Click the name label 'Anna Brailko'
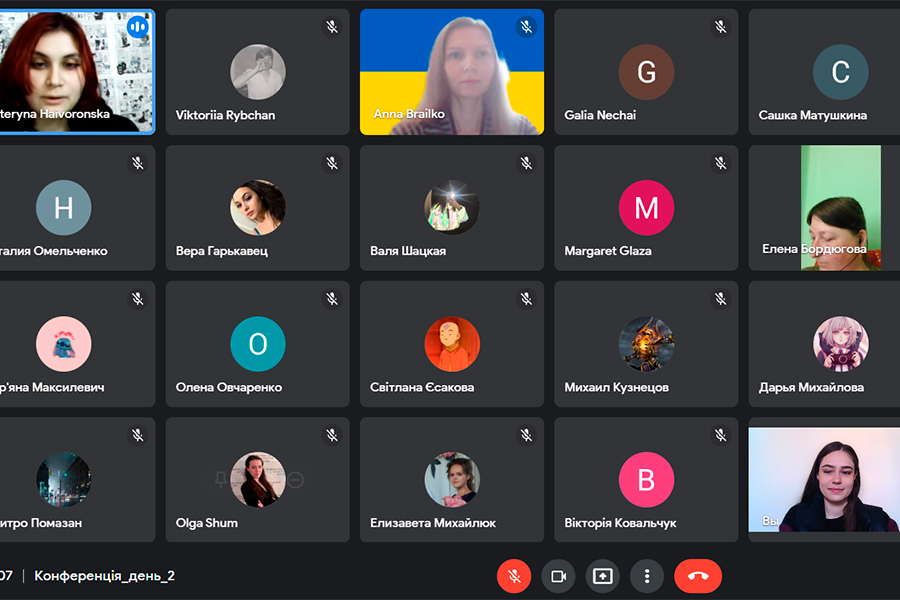 [409, 114]
